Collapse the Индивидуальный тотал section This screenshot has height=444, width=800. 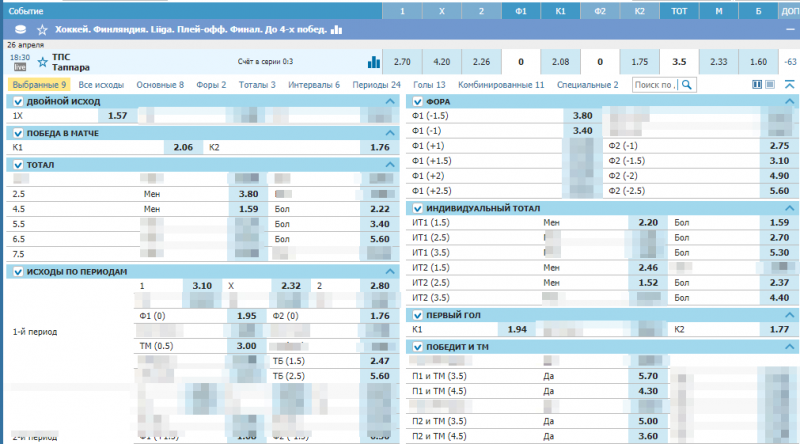(790, 208)
